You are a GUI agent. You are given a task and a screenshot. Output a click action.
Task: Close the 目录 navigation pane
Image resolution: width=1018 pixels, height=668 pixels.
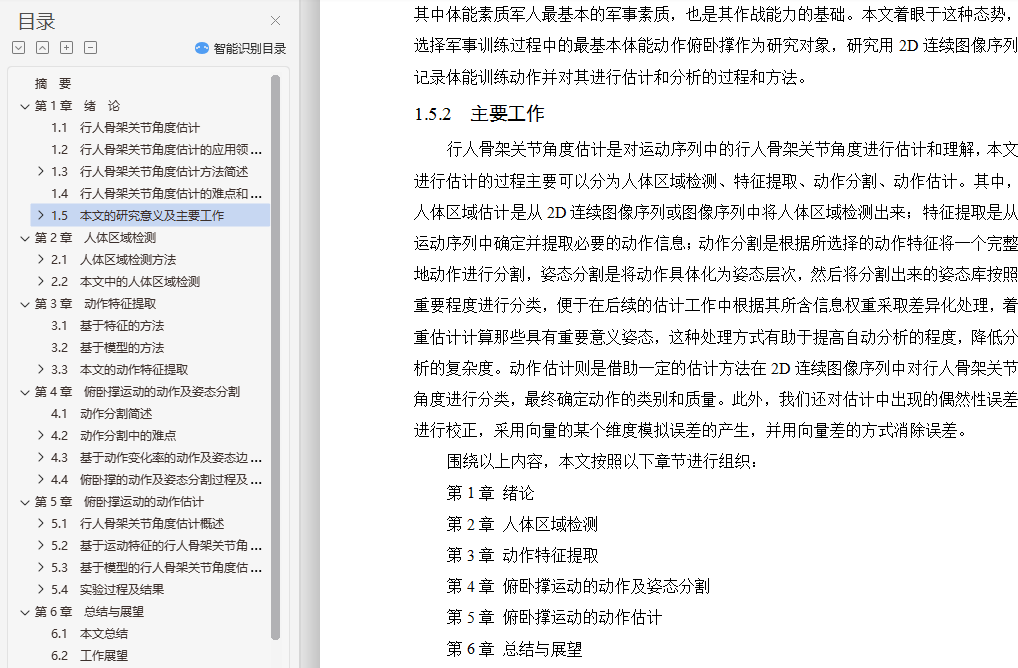click(275, 21)
